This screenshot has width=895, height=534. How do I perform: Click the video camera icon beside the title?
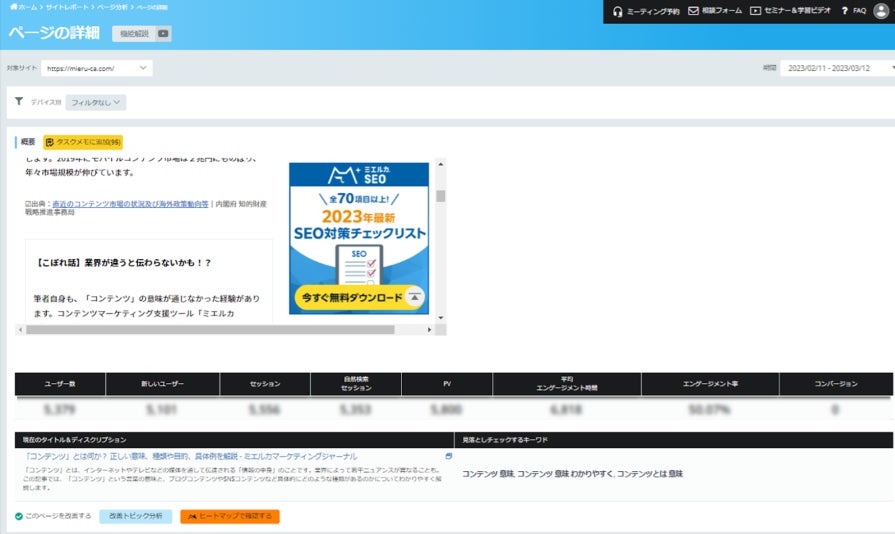tap(163, 34)
